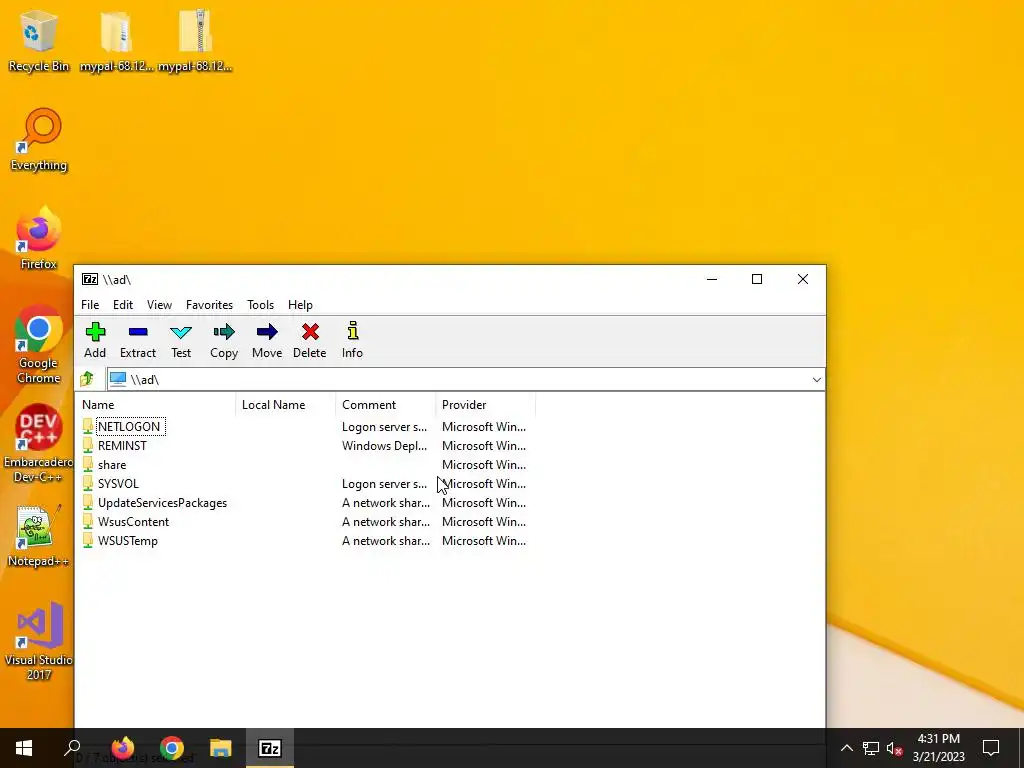Select the mypal-68.12 zip archive icon
The image size is (1024, 768).
(x=195, y=40)
